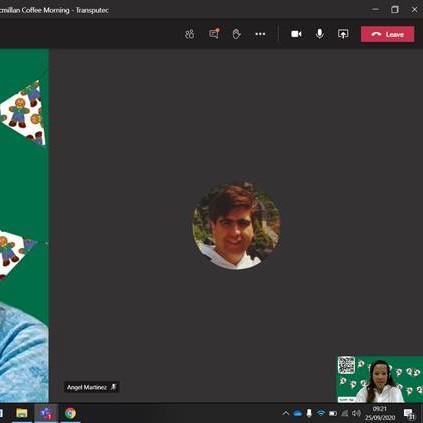
Task: Open the volume speaker control
Action: click(356, 413)
